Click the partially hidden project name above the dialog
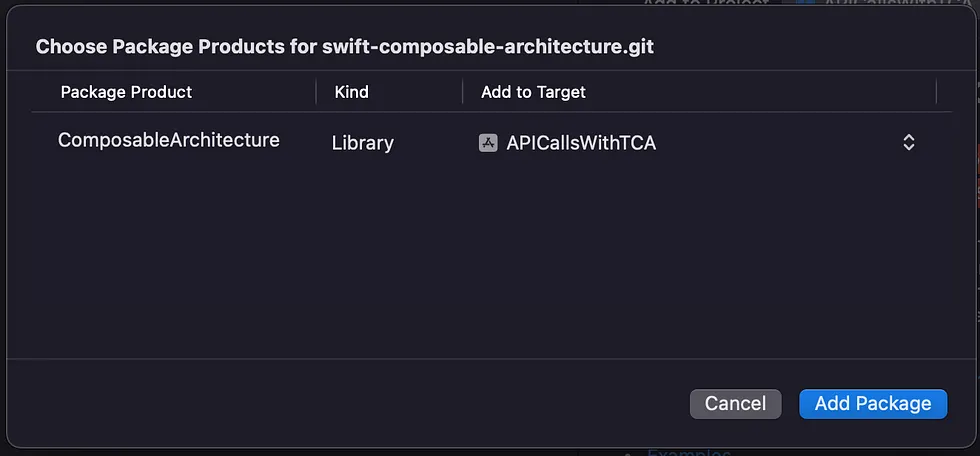 click(x=894, y=2)
